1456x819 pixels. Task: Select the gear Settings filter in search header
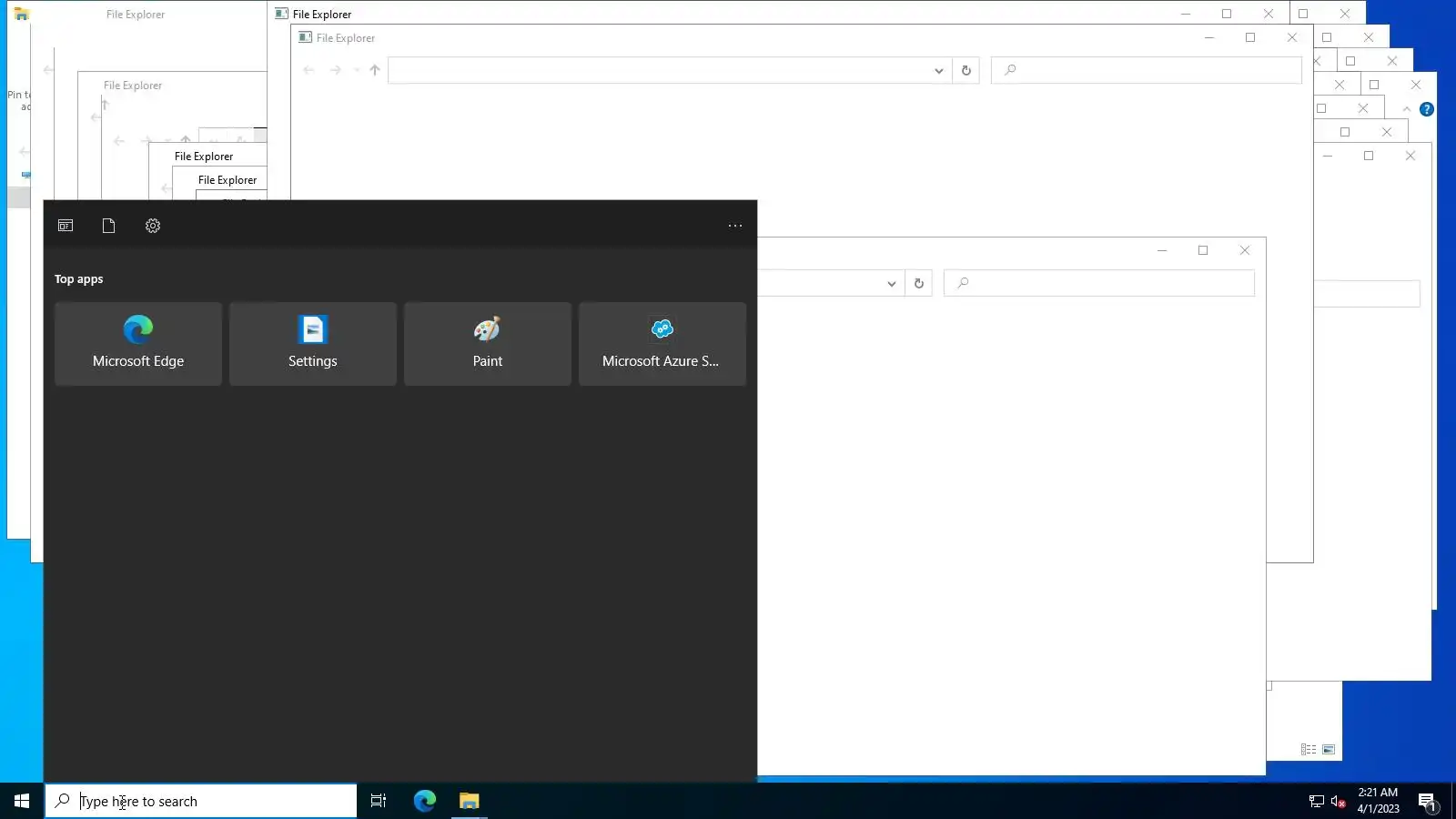coord(153,226)
